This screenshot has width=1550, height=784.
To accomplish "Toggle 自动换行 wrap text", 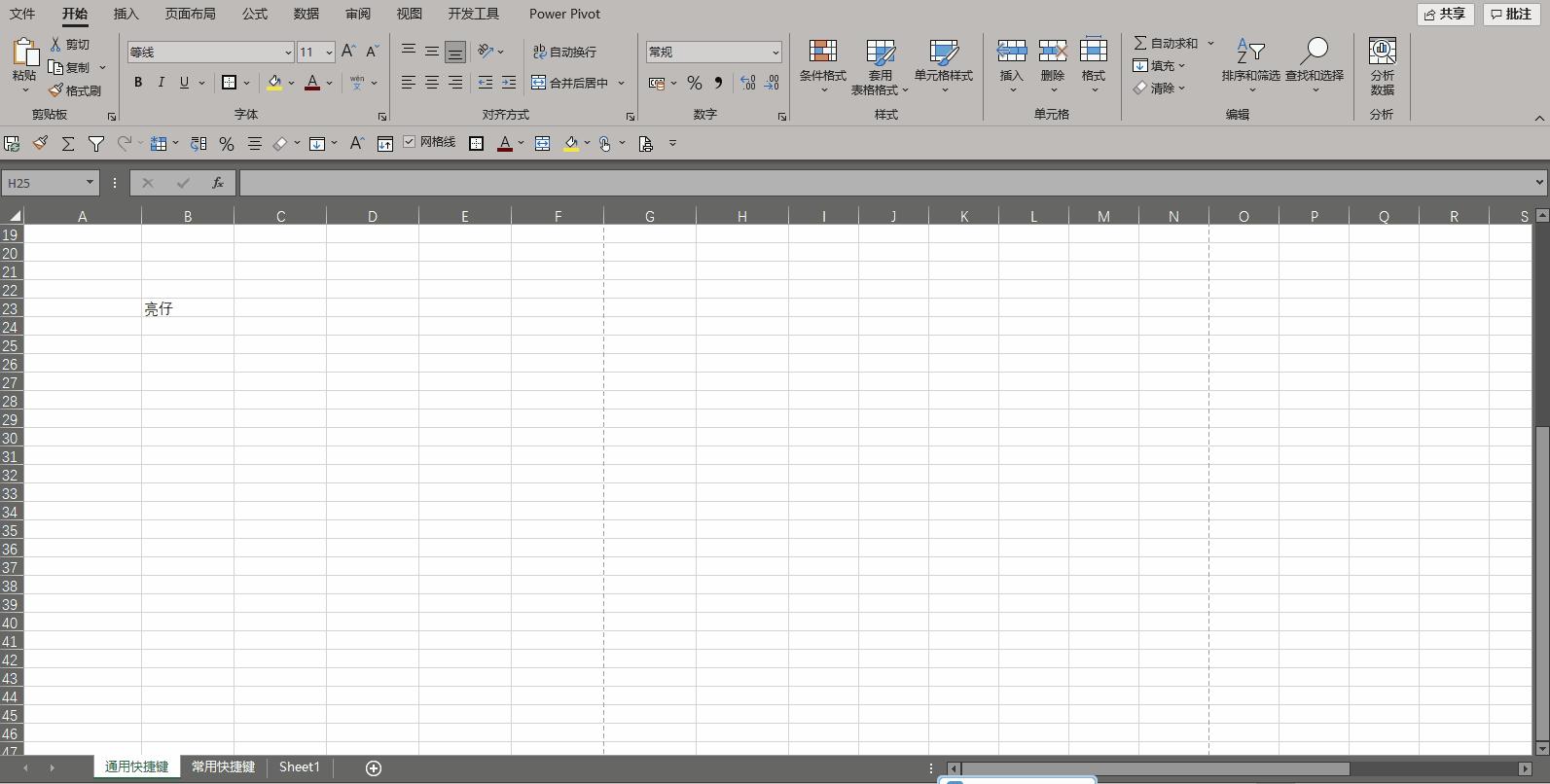I will point(564,52).
